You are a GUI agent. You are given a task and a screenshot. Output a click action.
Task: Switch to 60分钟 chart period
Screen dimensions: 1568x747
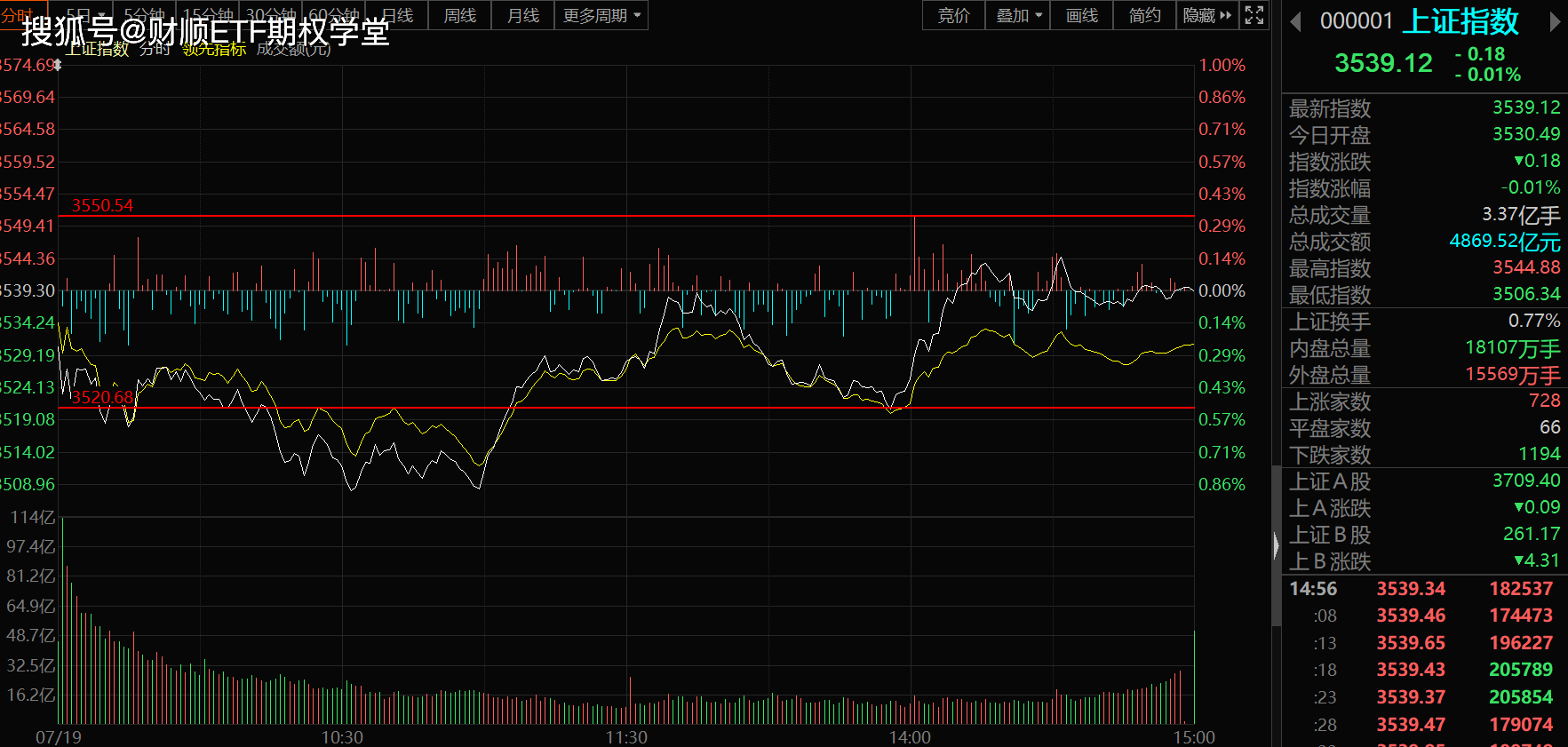point(333,15)
